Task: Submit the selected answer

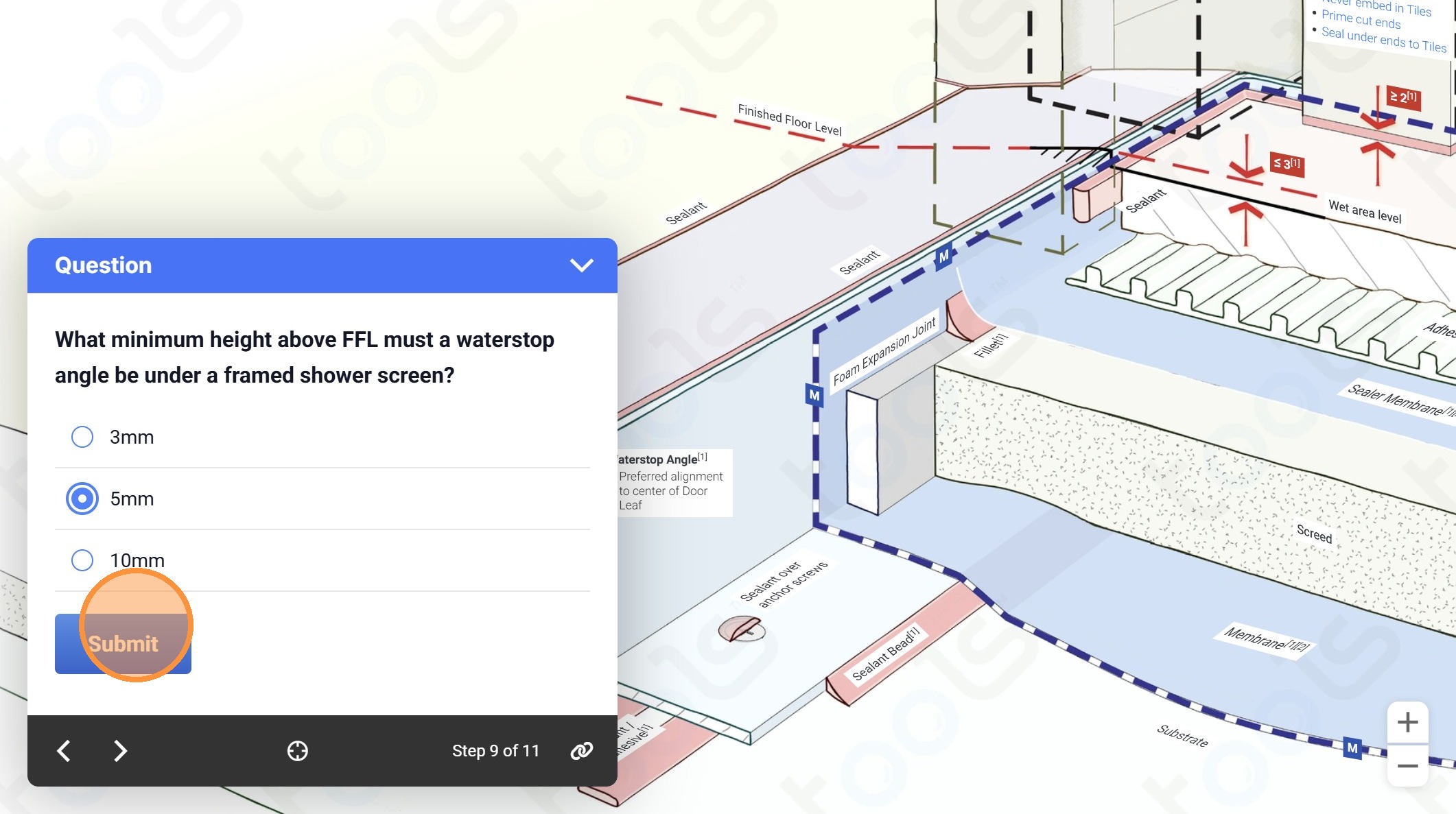Action: [x=123, y=643]
